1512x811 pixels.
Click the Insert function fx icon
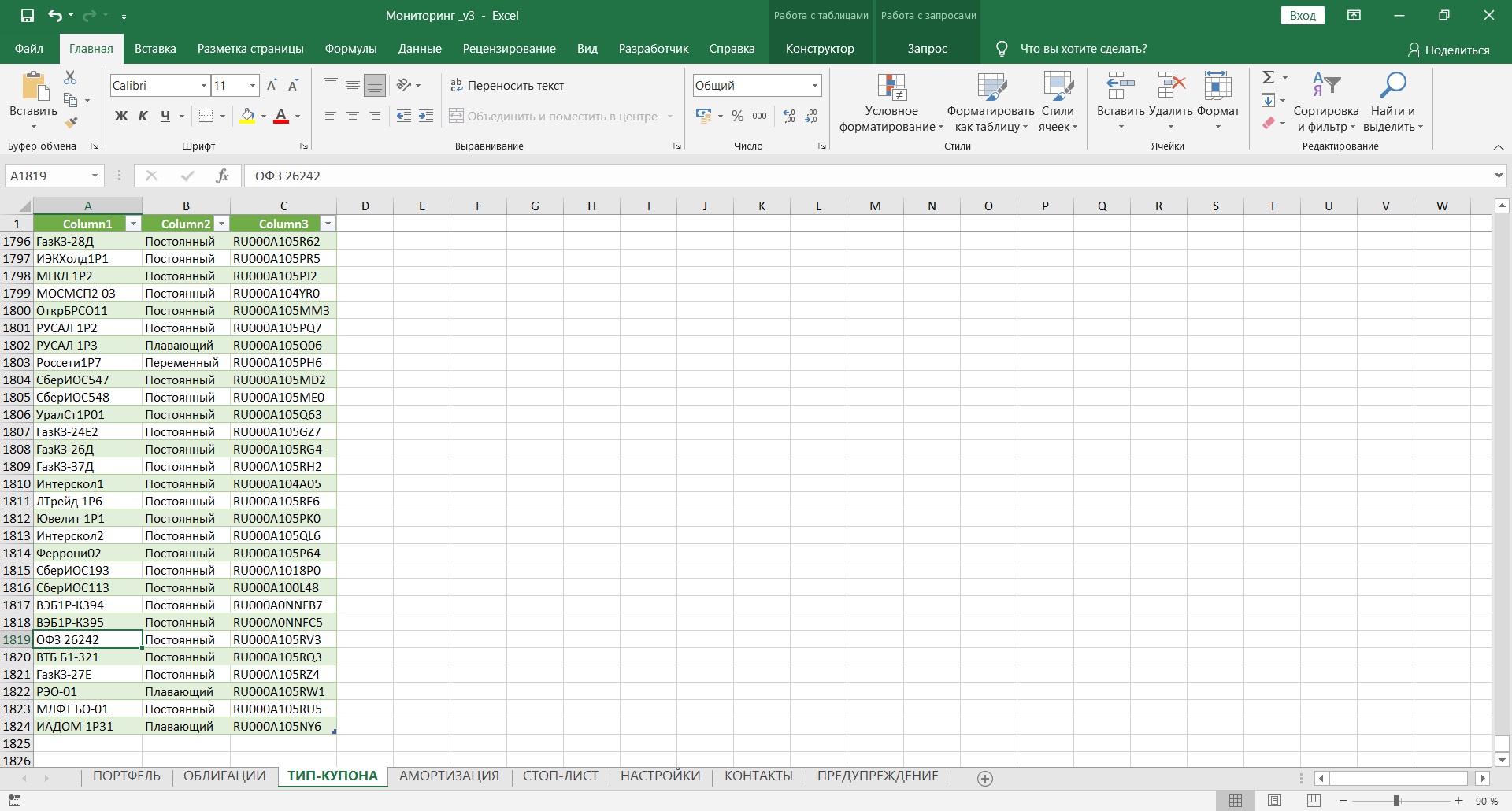pos(222,176)
